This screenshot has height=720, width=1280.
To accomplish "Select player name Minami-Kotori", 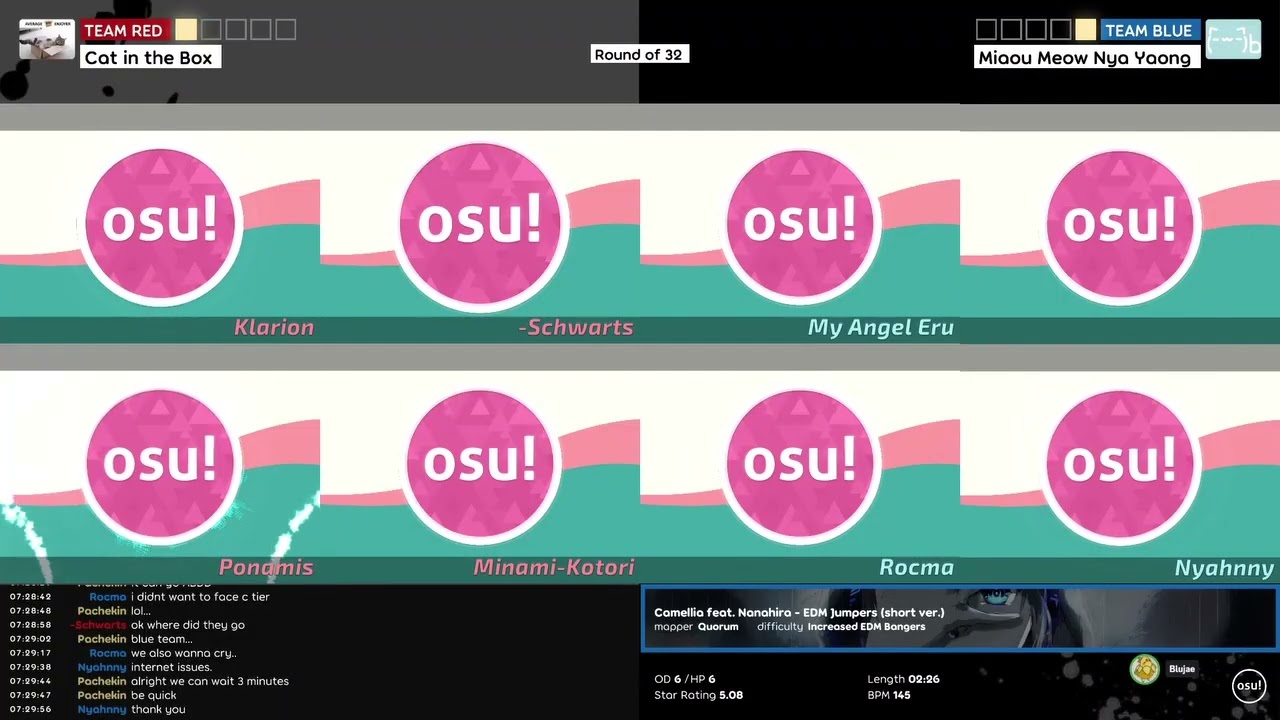I will pos(554,567).
